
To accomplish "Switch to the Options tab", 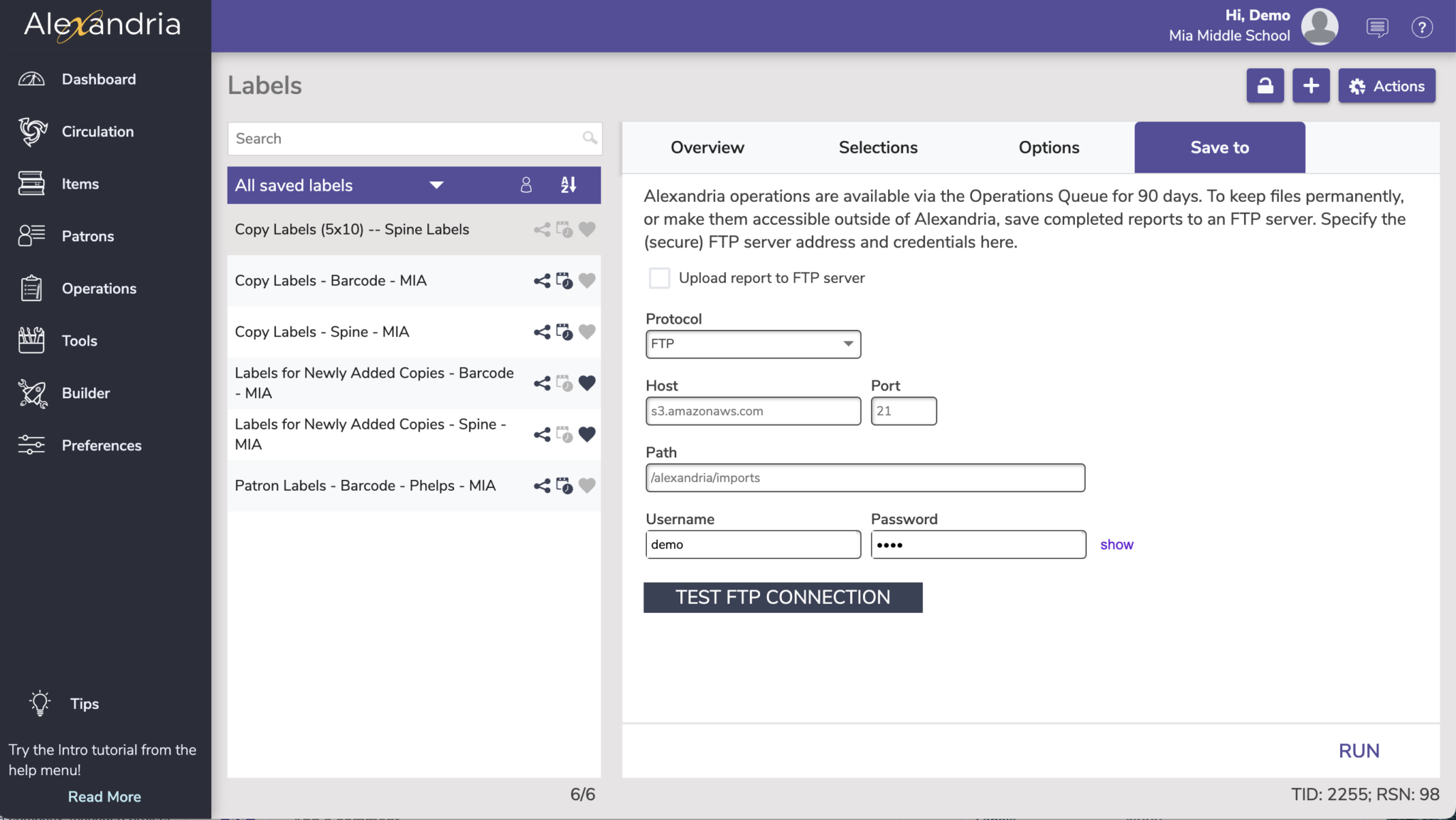I will click(1049, 147).
